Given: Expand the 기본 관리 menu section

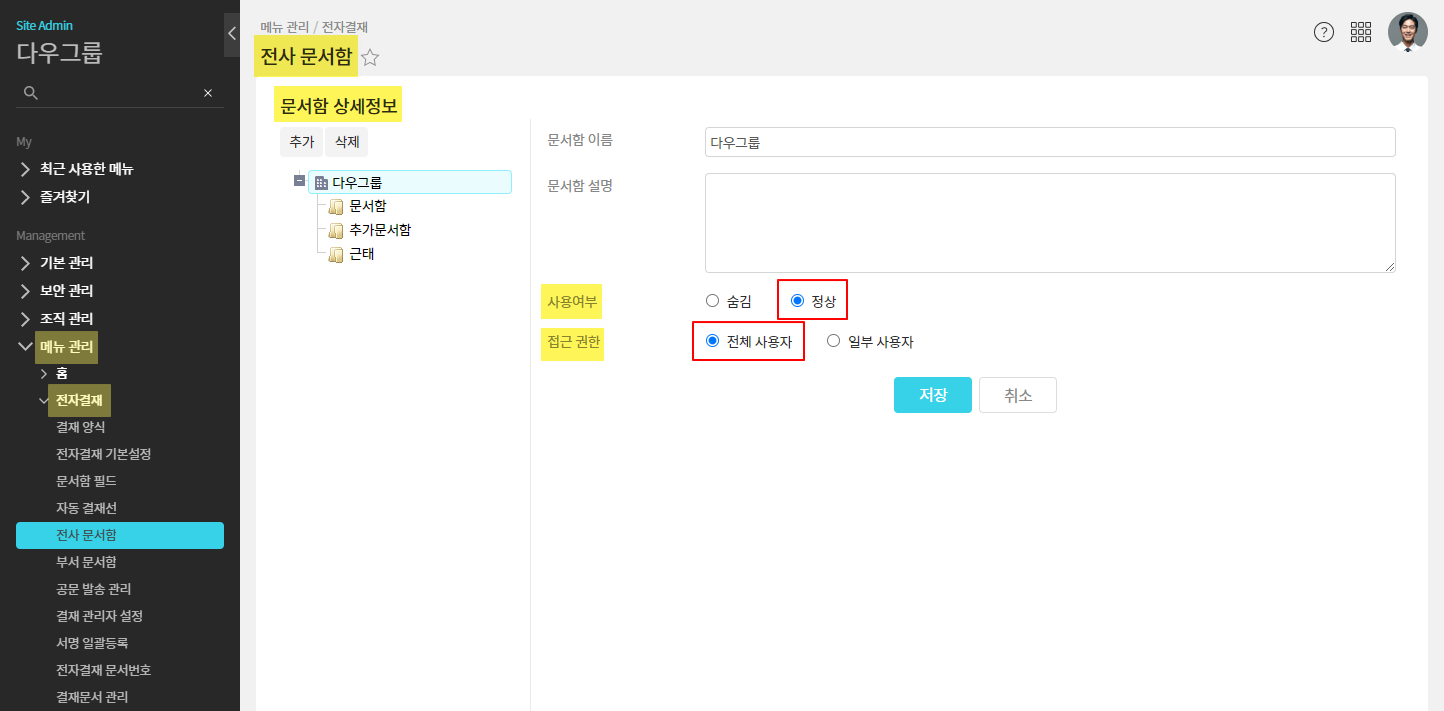Looking at the screenshot, I should (x=67, y=263).
